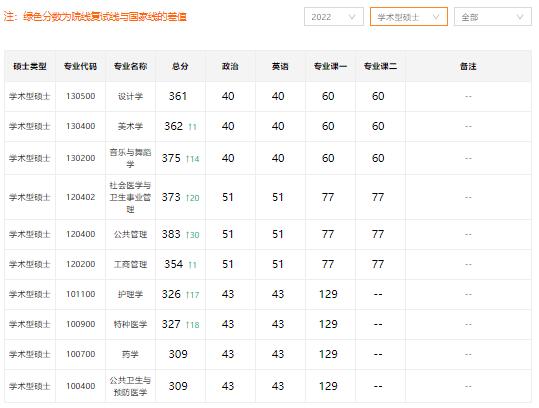The height and width of the screenshot is (408, 539).
Task: Click major code 101100 for 护理学
Action: (80, 294)
